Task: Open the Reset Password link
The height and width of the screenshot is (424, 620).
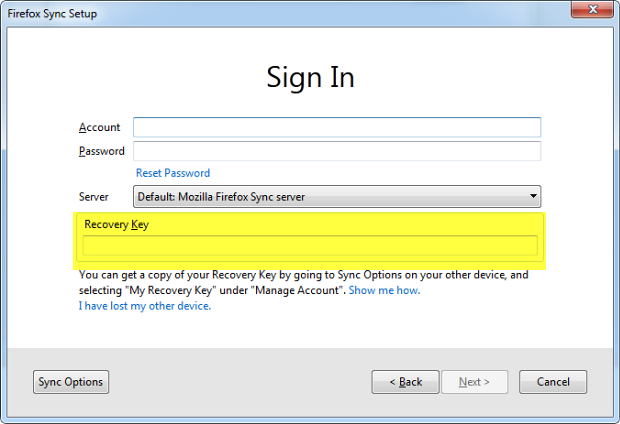Action: pyautogui.click(x=173, y=173)
